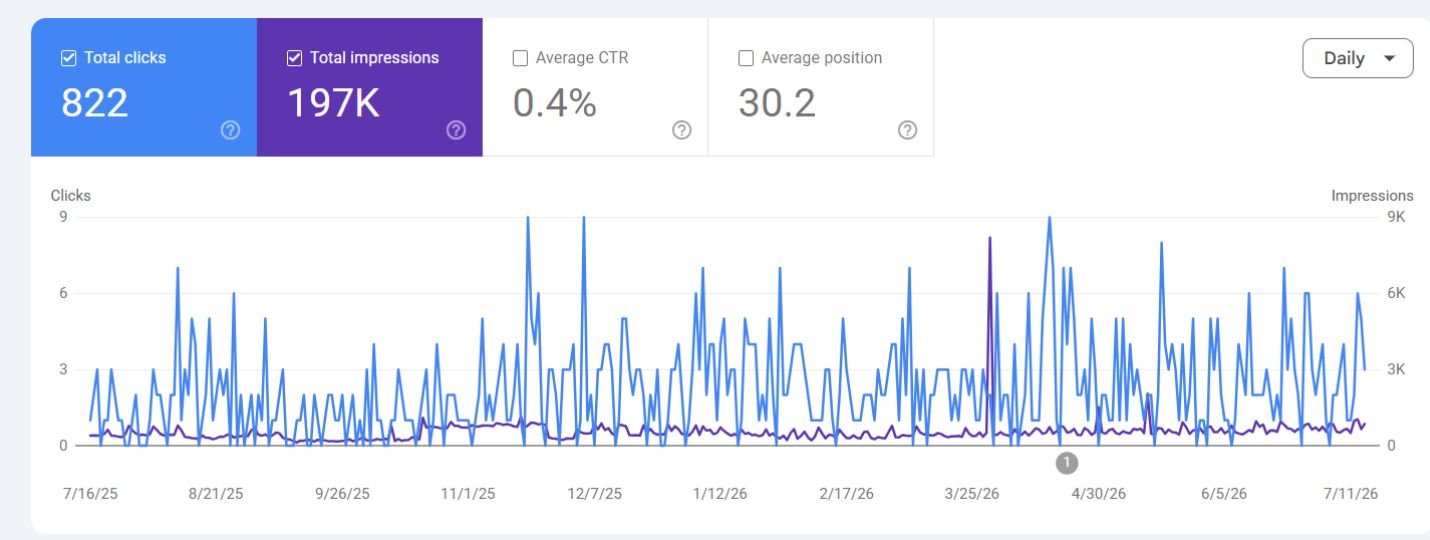Open help icon on Total clicks card
This screenshot has height=540, width=1430.
click(230, 130)
